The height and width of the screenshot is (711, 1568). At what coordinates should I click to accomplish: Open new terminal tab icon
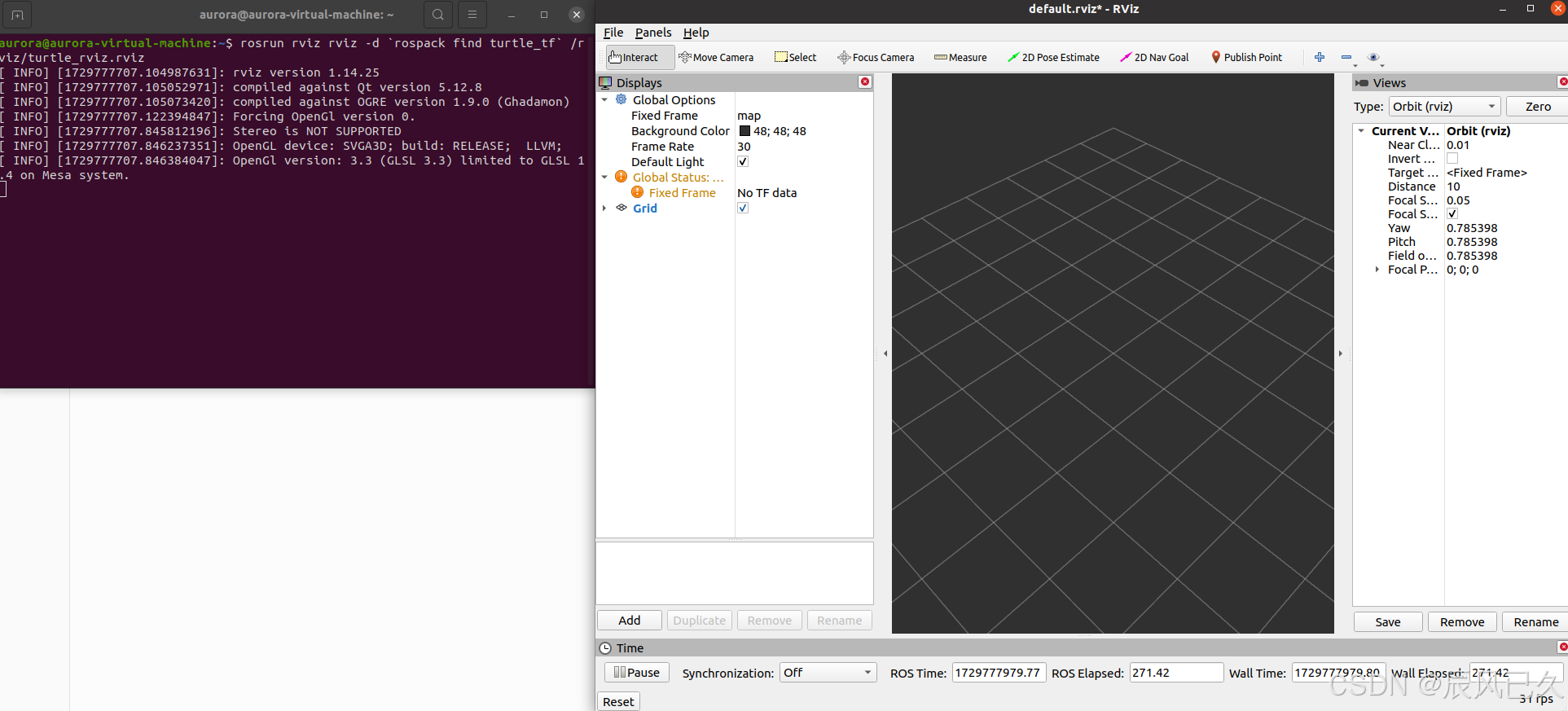point(17,15)
